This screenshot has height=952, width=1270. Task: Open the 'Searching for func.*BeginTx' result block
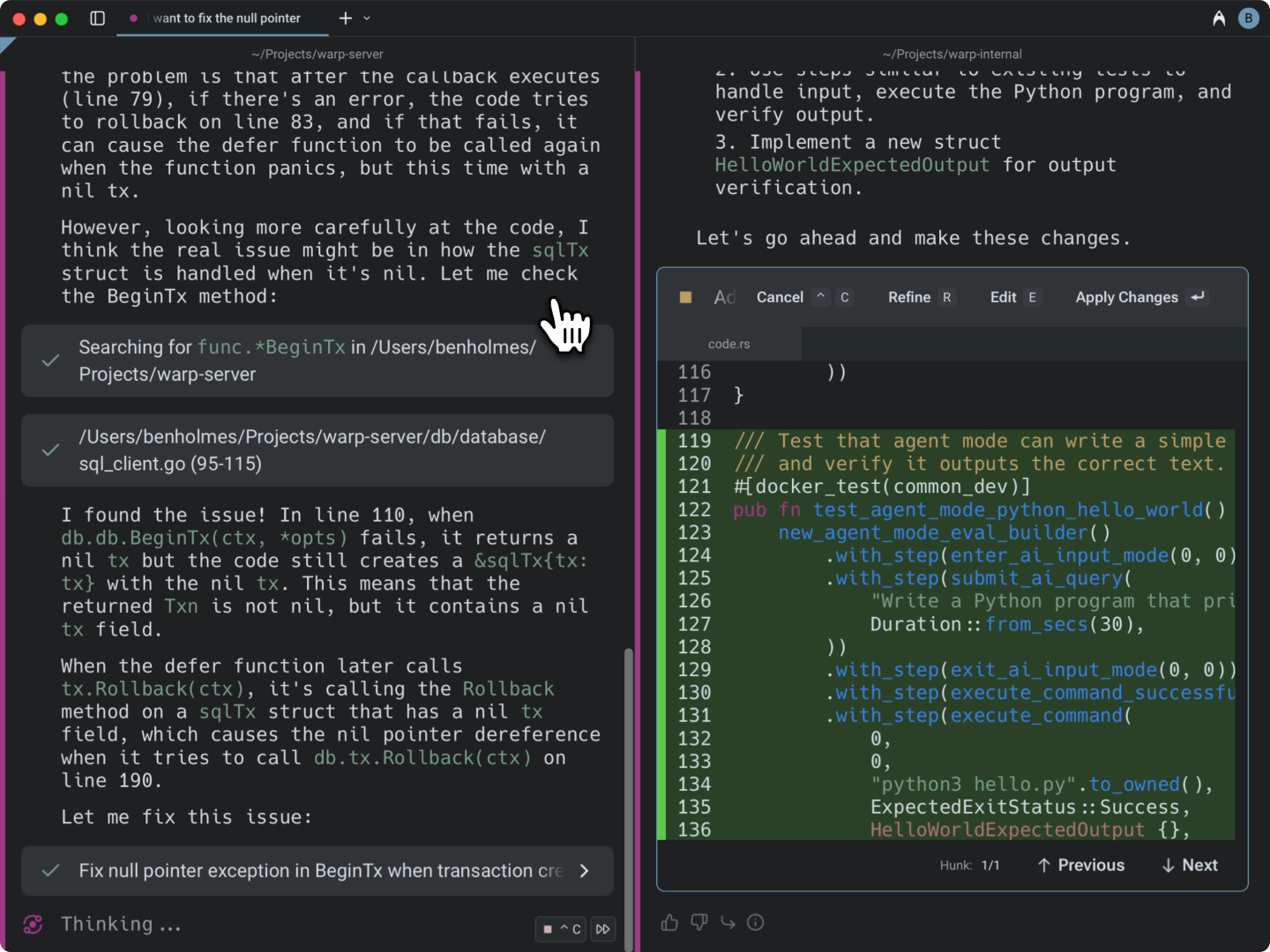click(x=317, y=361)
